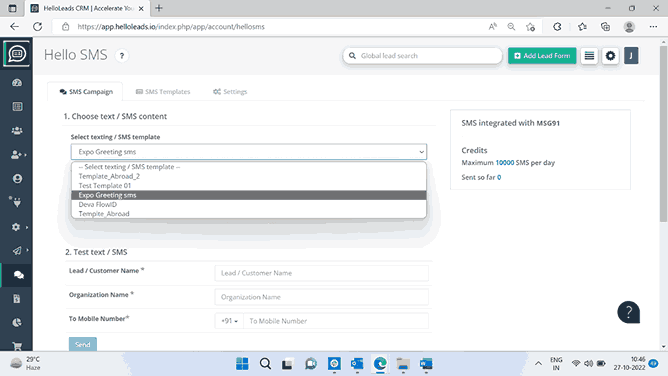
Task: Open the browser profile icon
Action: 629,27
